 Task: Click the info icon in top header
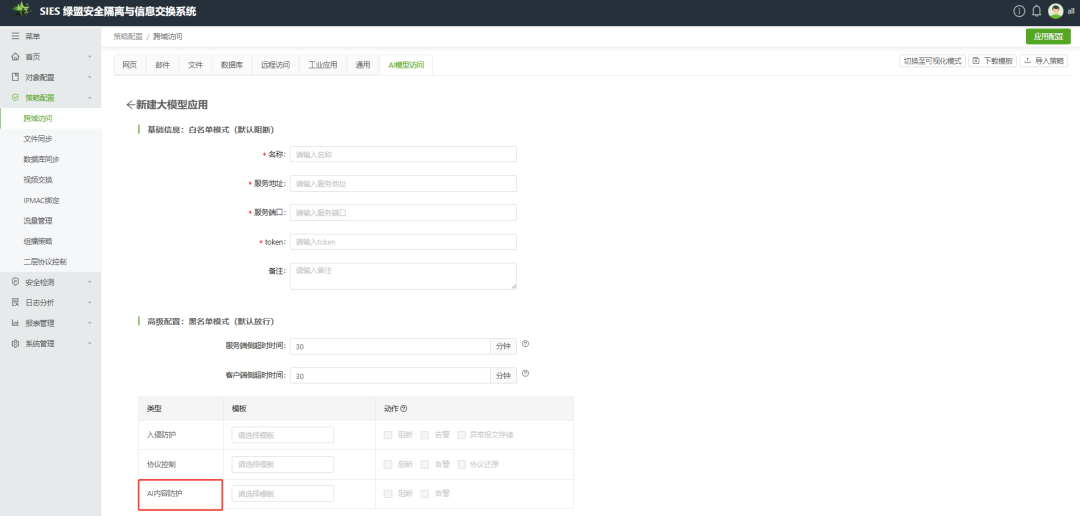1019,11
